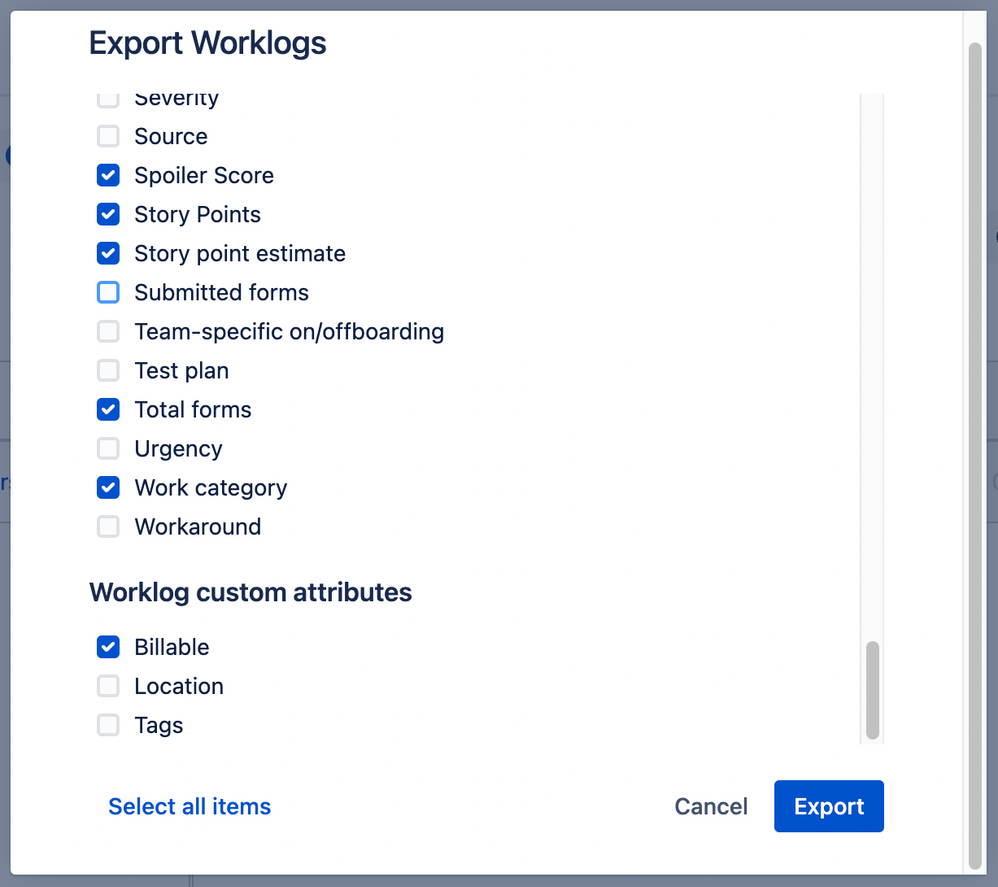Uncheck the Total forms checkbox
Screen dimensions: 998x887
(107, 409)
